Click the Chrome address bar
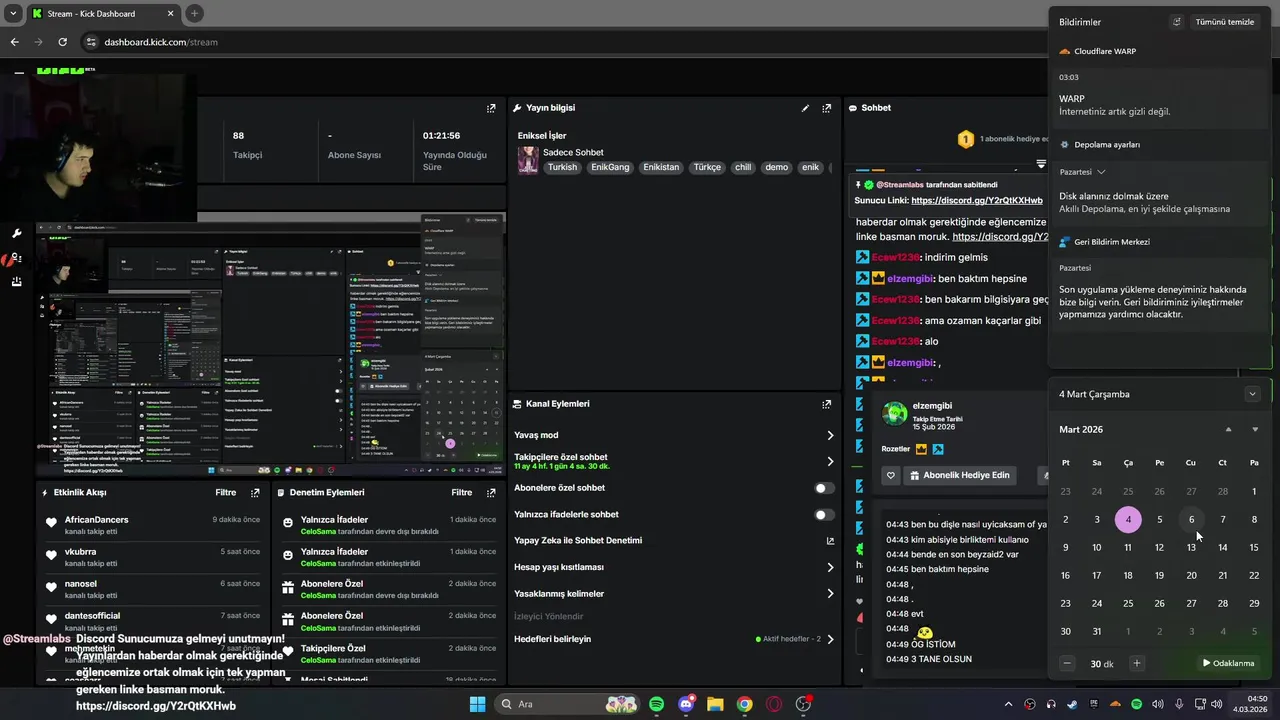The image size is (1280, 720). pos(560,42)
